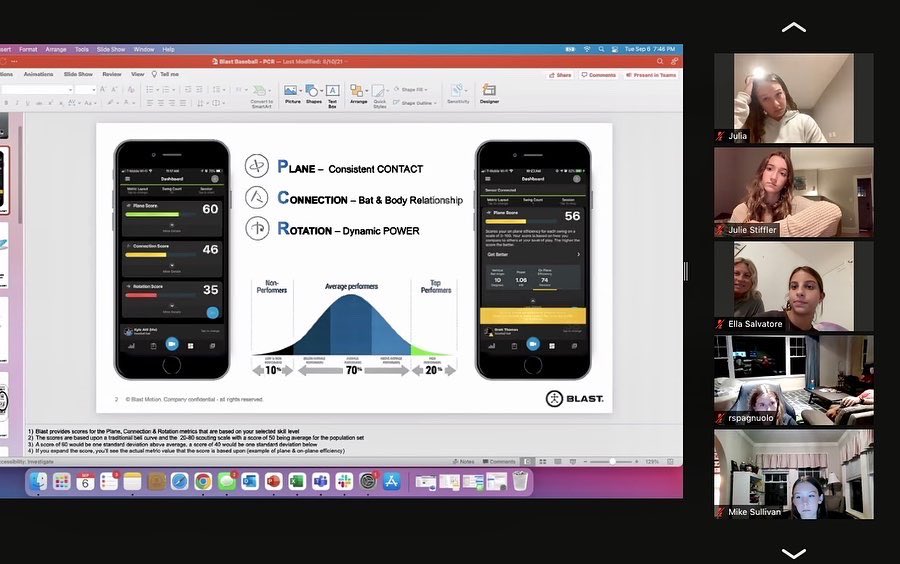Open the font size dropdown

pos(93,90)
